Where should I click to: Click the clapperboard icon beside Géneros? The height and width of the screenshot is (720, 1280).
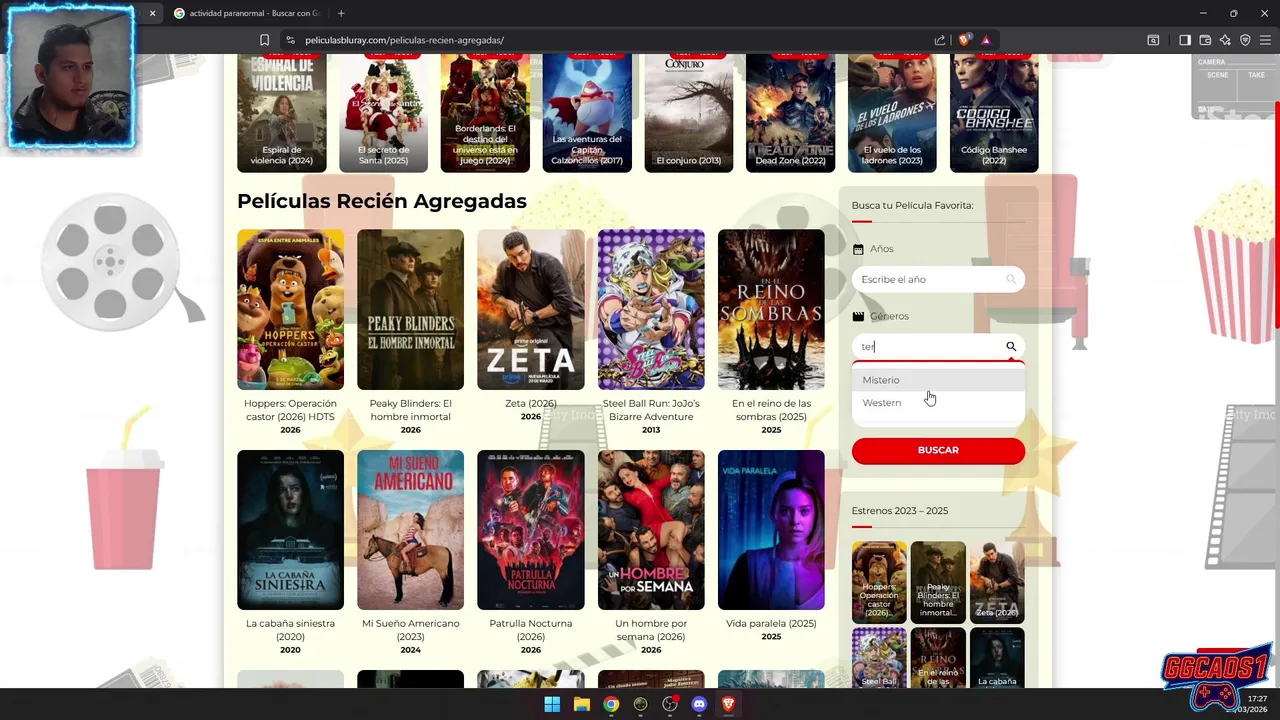tap(858, 316)
